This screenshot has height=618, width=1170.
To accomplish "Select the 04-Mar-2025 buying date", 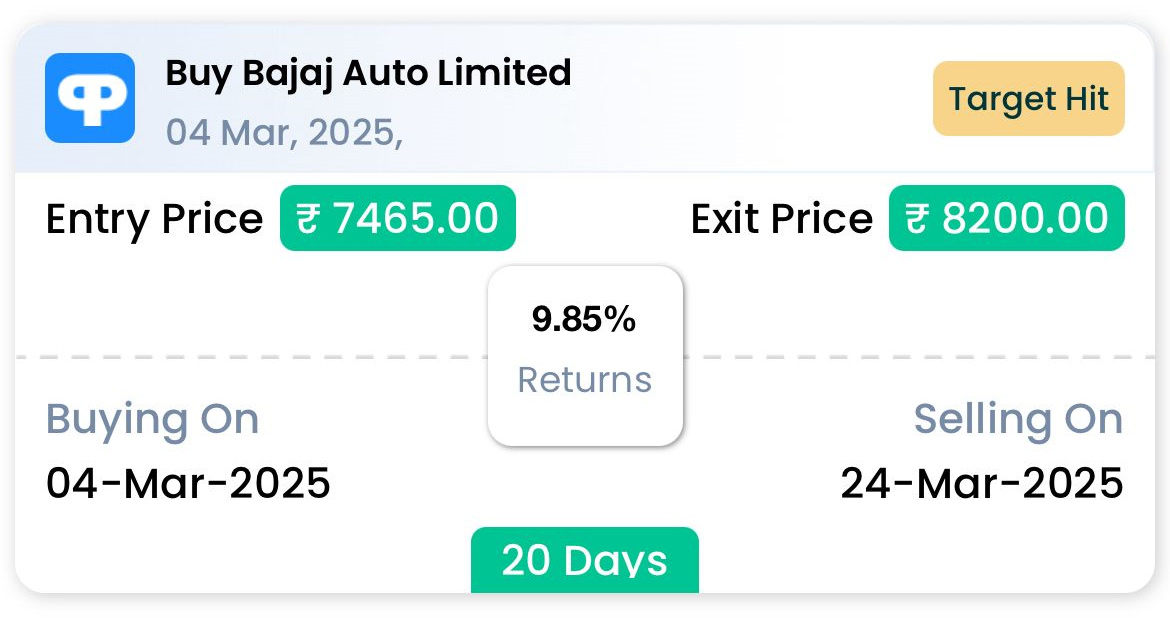I will [188, 483].
